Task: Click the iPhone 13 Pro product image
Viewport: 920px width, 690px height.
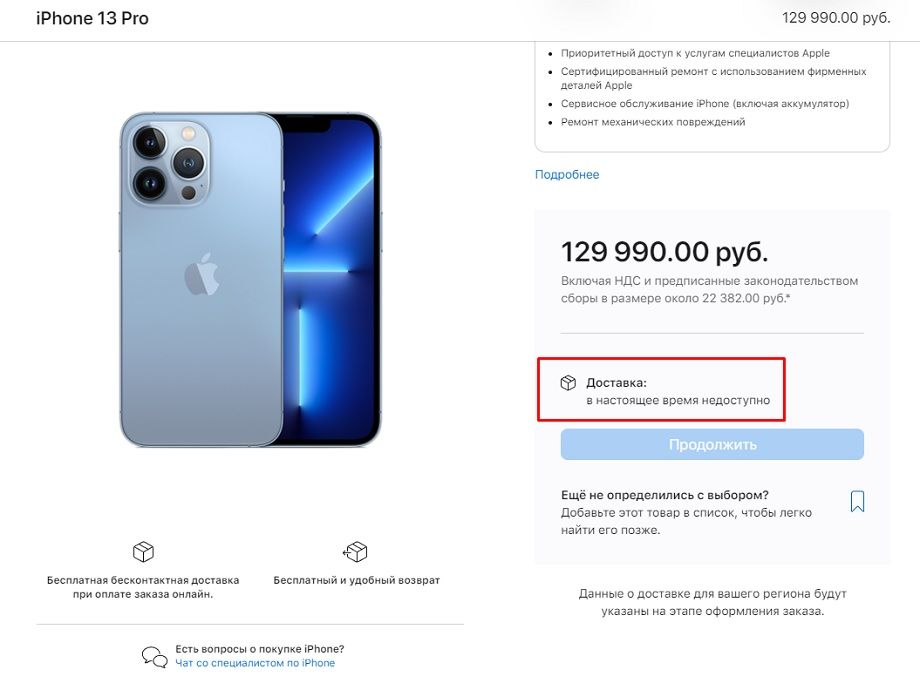Action: click(x=250, y=280)
